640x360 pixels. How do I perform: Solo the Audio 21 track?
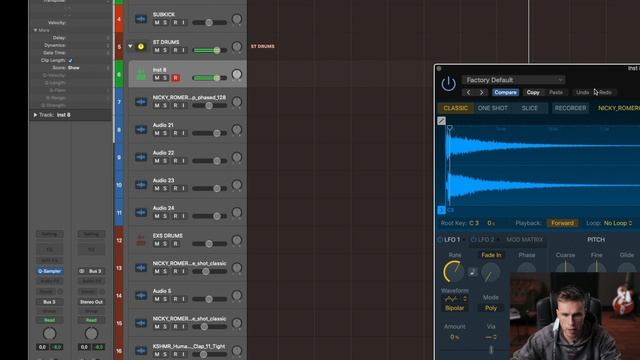[165, 133]
